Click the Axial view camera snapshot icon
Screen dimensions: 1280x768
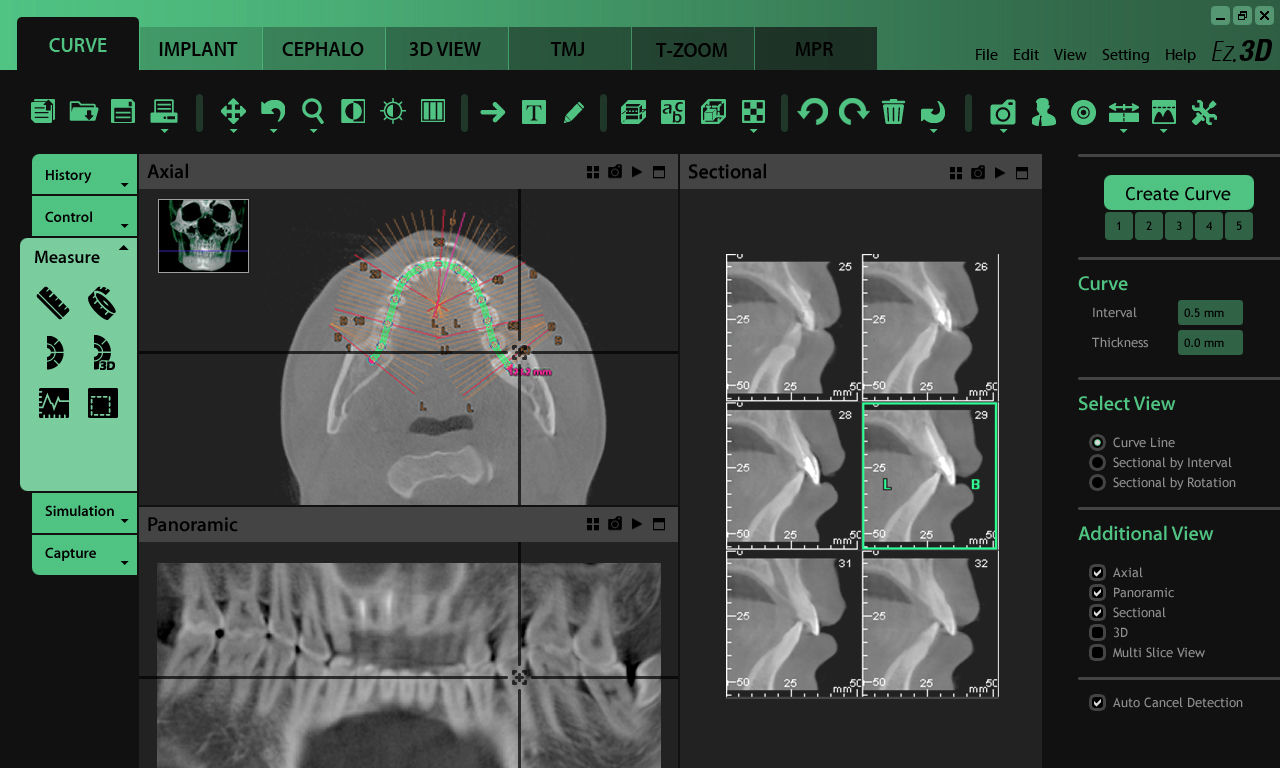tap(615, 172)
